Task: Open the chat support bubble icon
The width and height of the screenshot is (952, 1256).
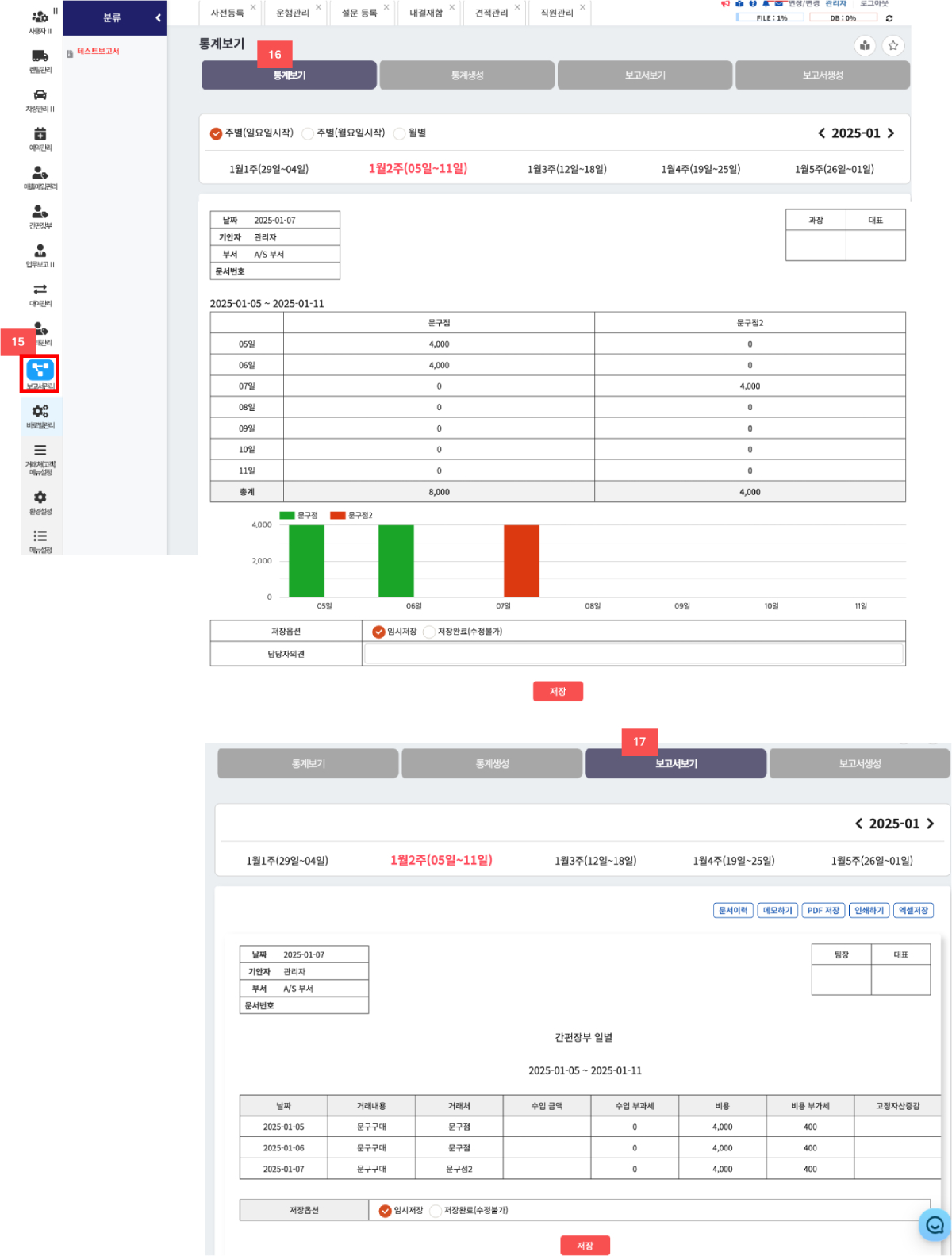Action: coord(935,1224)
